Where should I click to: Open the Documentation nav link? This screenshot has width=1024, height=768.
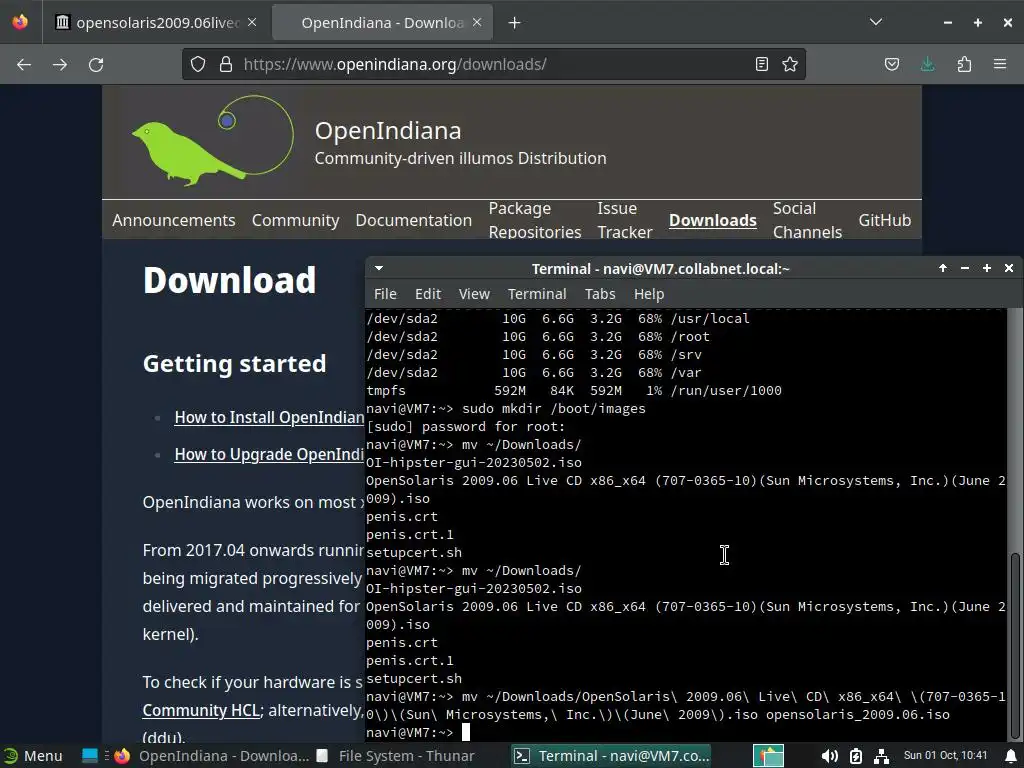tap(413, 220)
